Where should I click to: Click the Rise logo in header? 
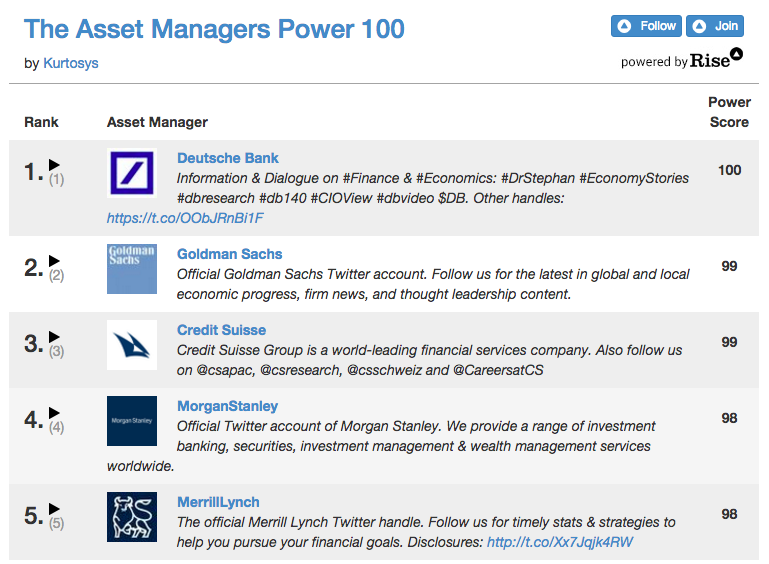(717, 59)
